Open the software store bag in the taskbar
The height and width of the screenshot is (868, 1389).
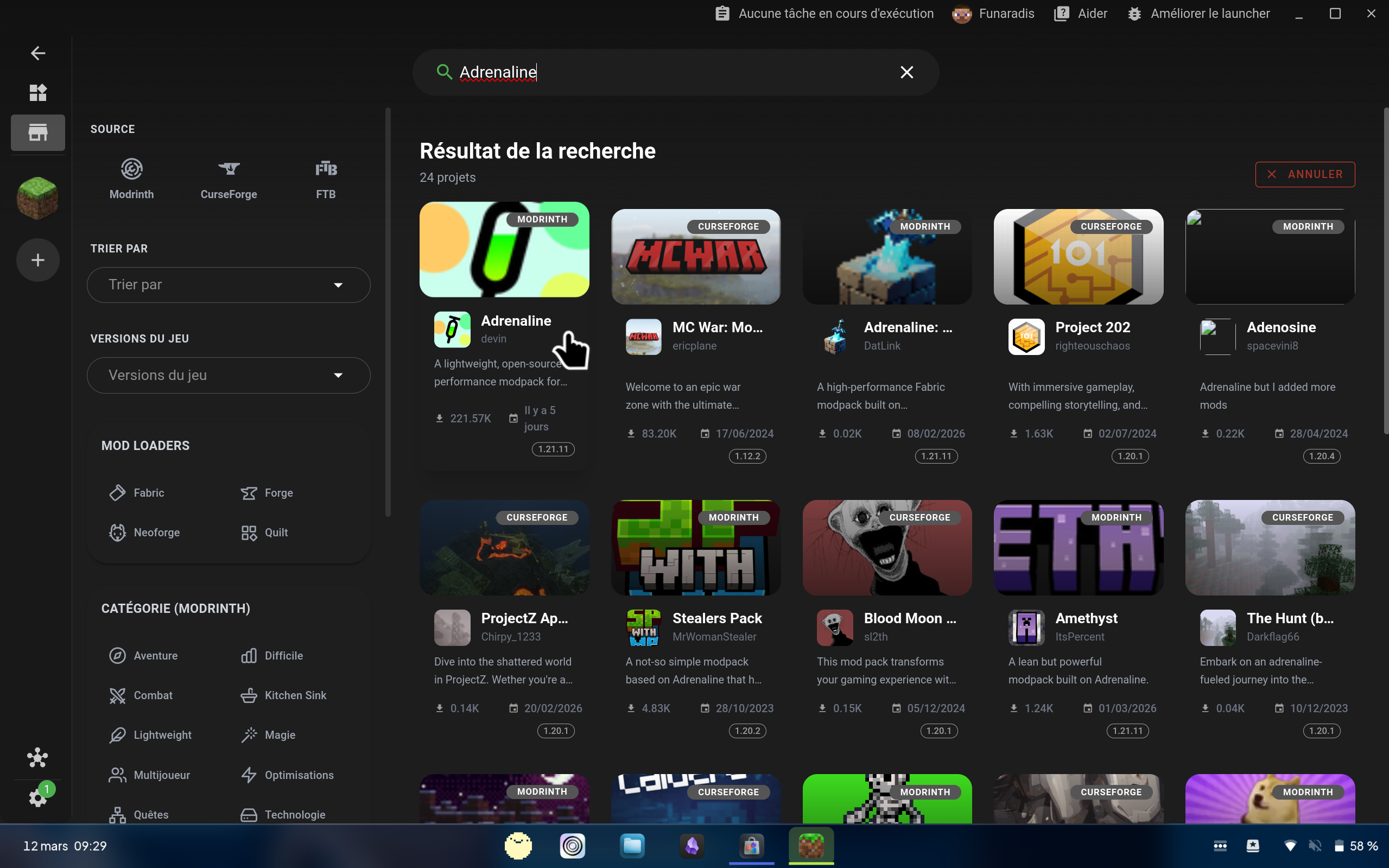(x=752, y=846)
